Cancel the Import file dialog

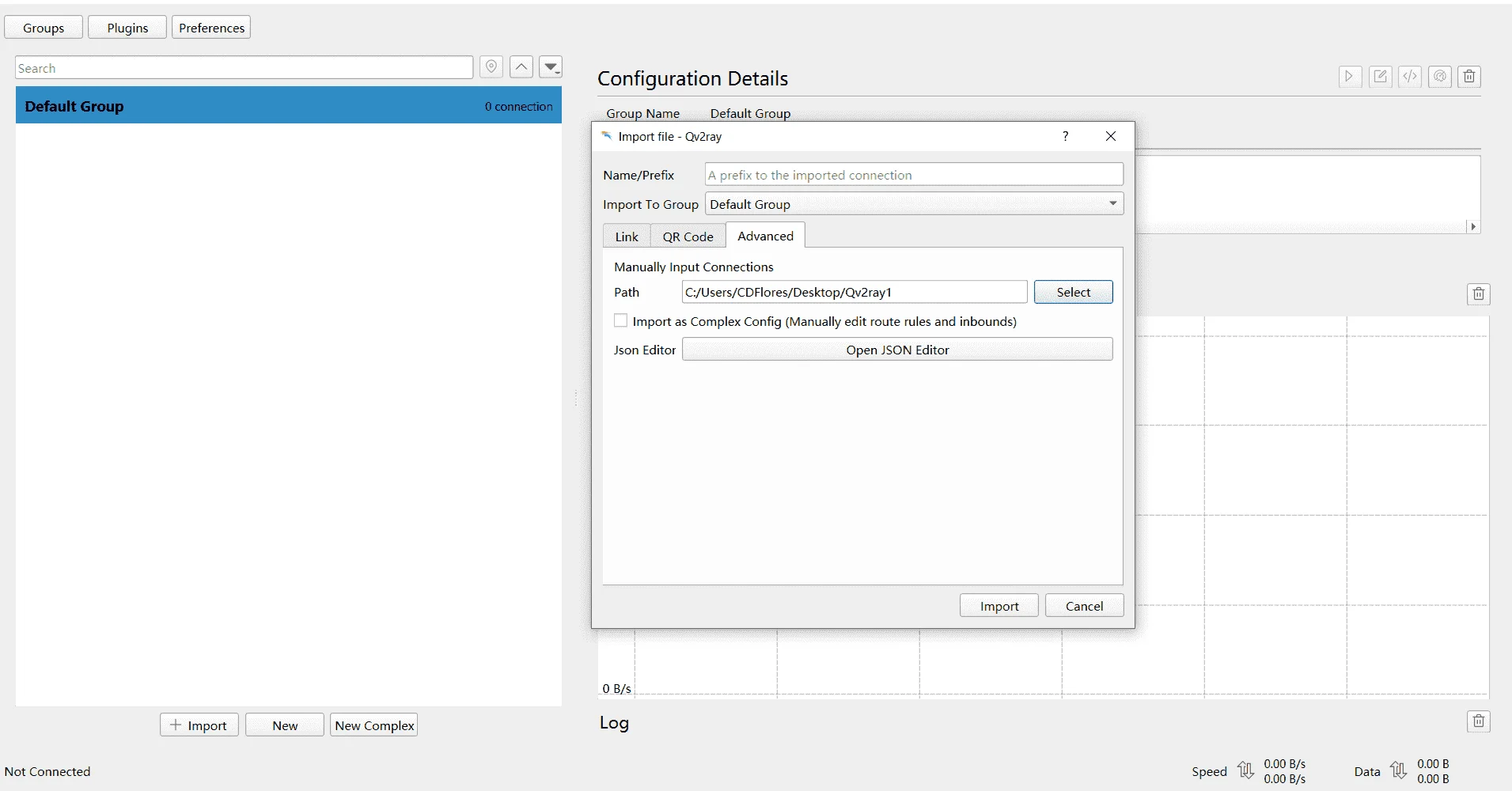click(1084, 606)
